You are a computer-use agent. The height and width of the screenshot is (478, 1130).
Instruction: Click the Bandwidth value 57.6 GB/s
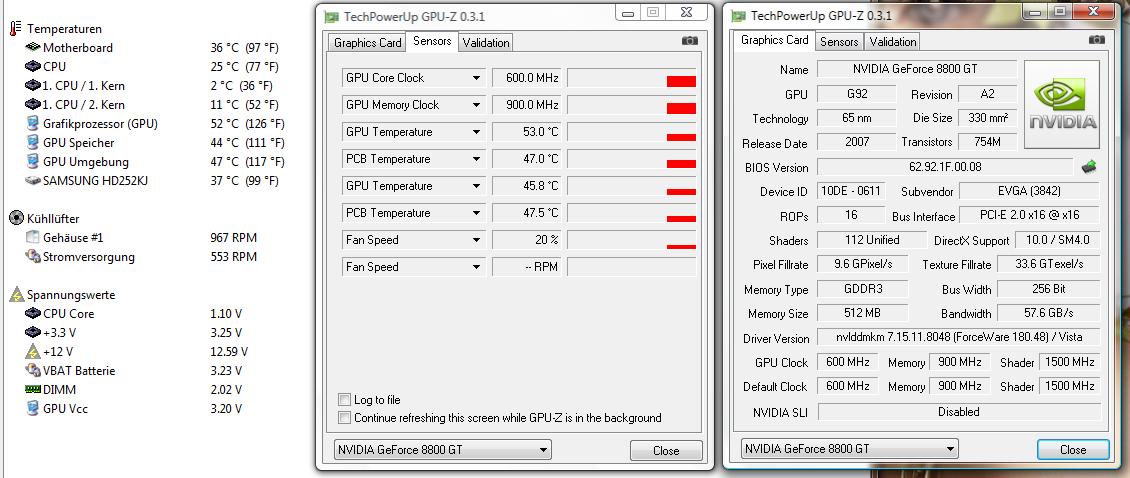pos(1049,313)
